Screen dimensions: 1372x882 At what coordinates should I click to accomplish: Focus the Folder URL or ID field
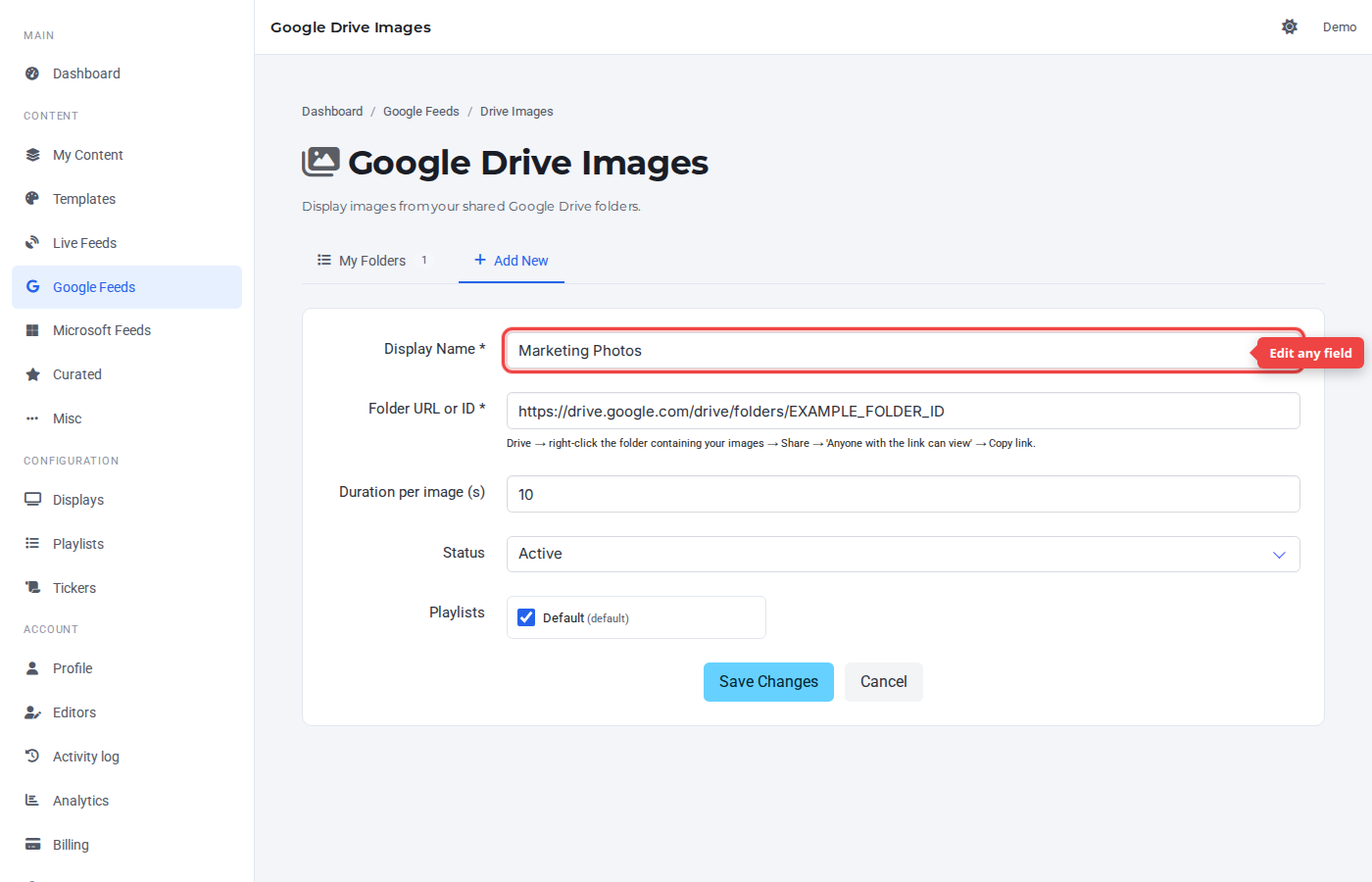click(903, 411)
